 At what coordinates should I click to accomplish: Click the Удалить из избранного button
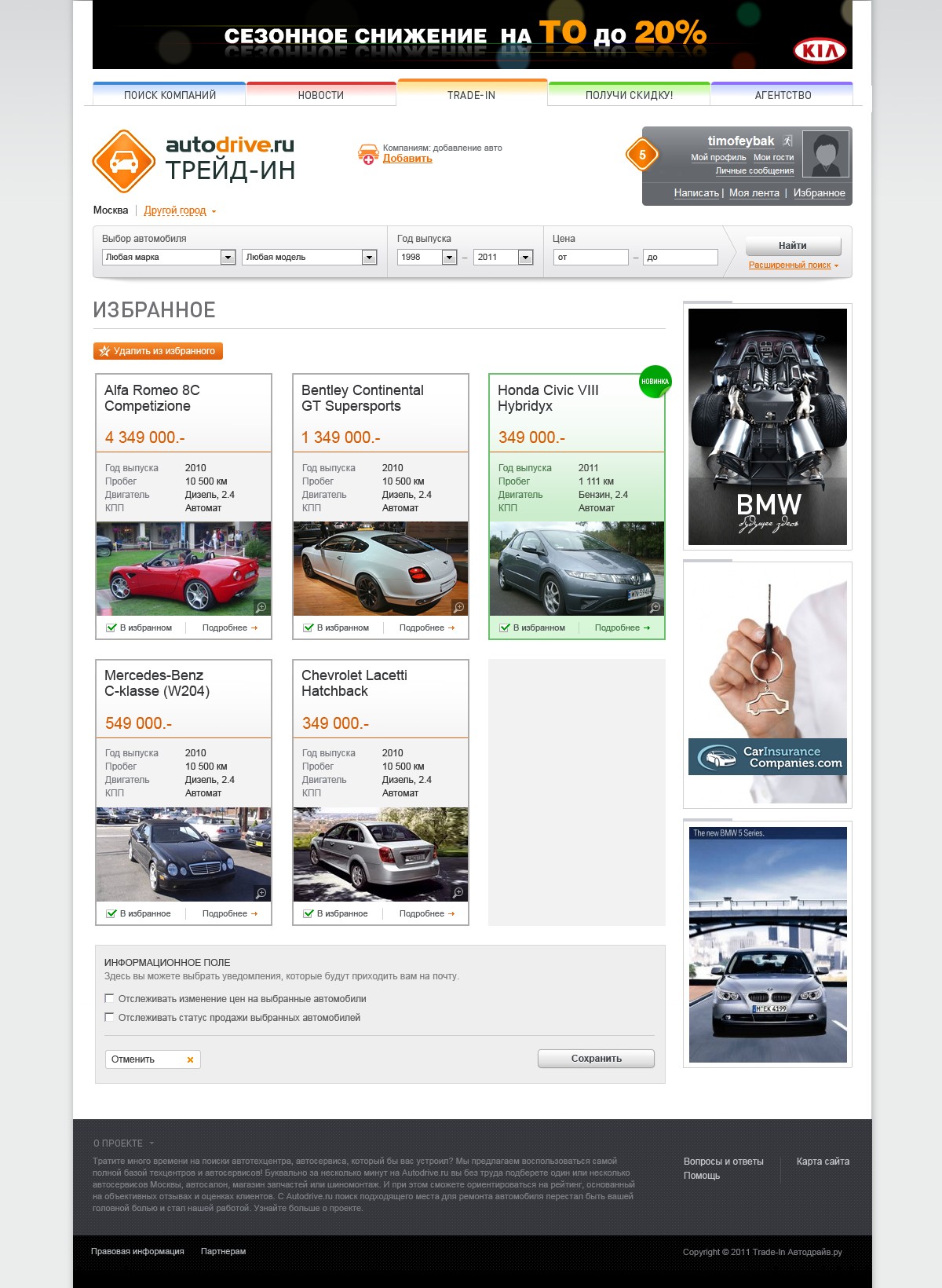tap(158, 351)
